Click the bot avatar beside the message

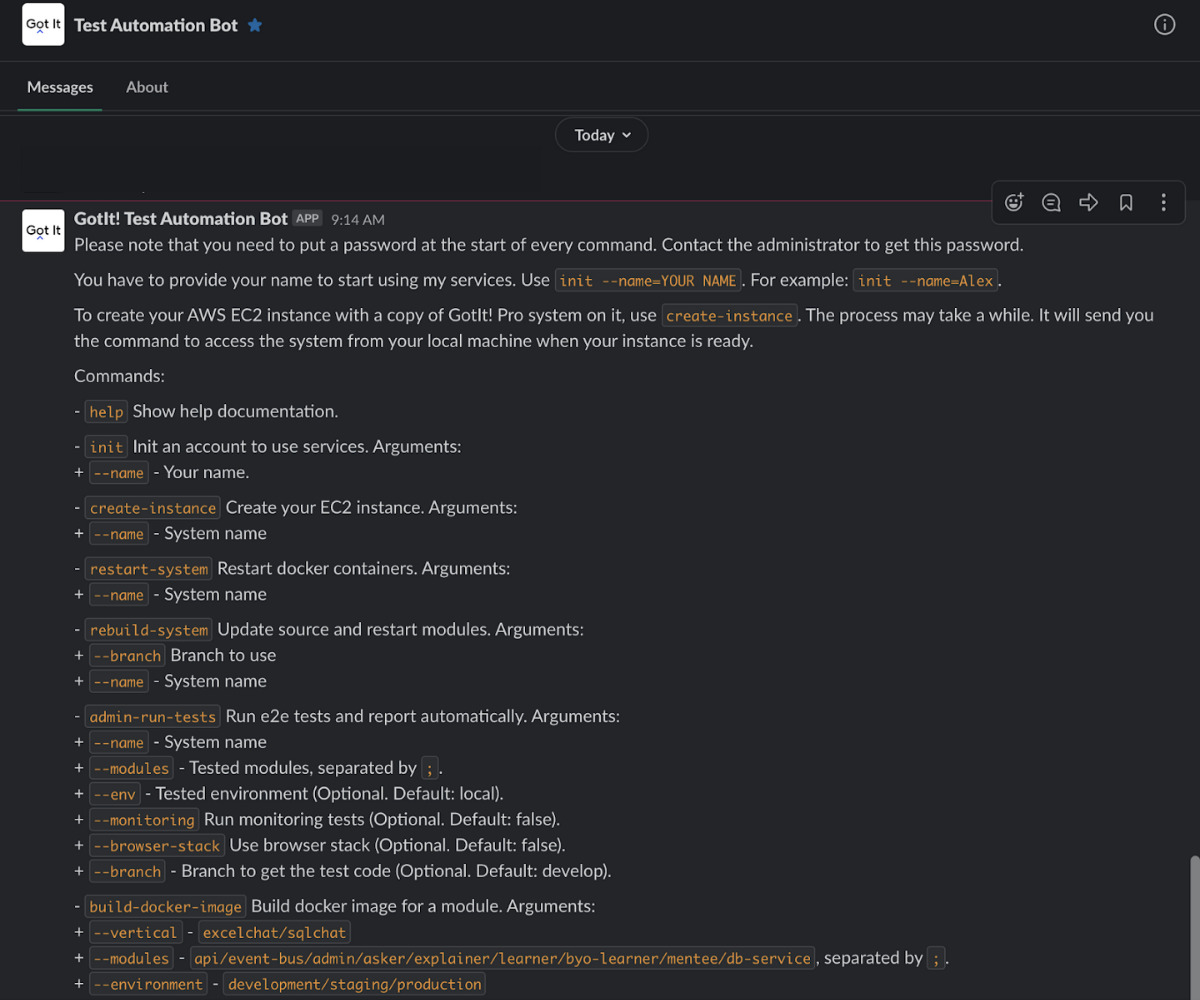tap(44, 231)
